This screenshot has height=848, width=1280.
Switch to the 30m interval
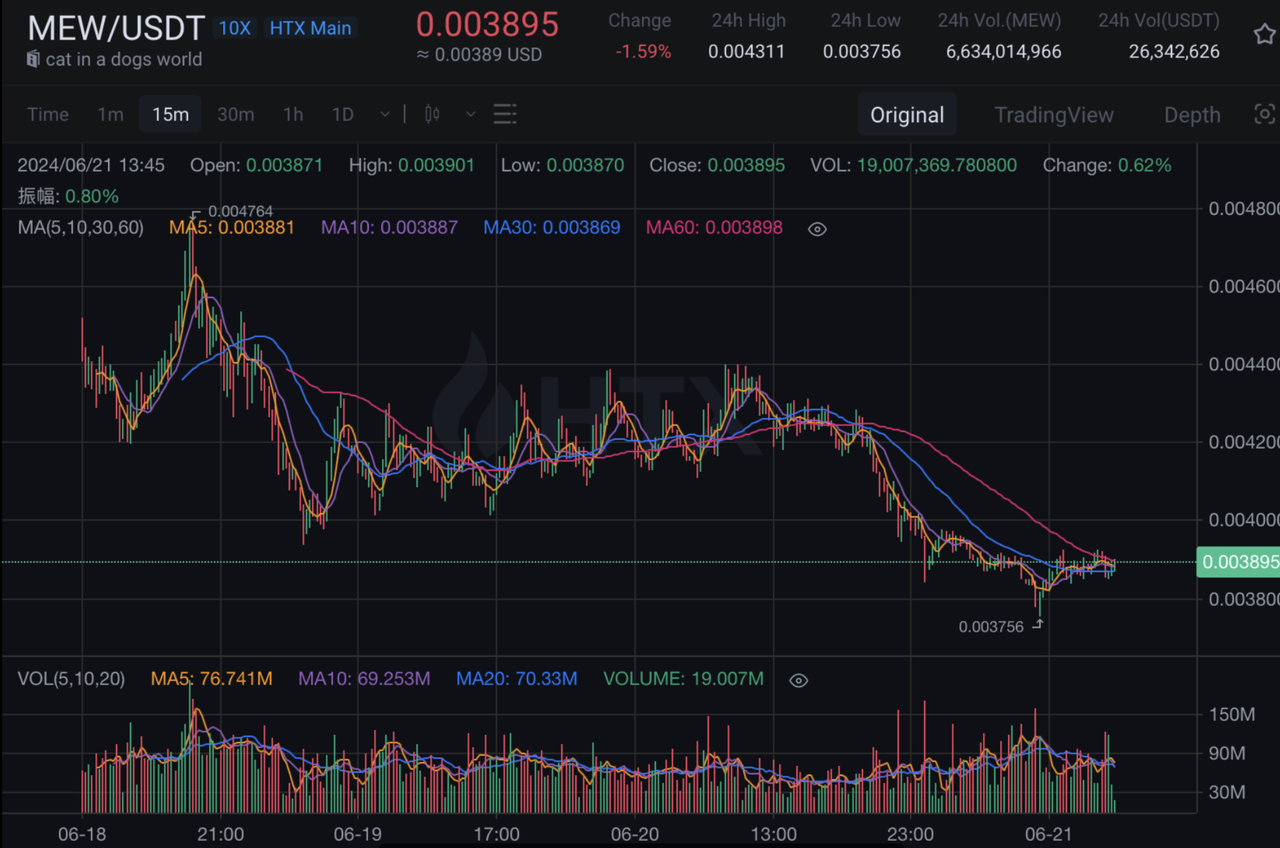click(236, 115)
